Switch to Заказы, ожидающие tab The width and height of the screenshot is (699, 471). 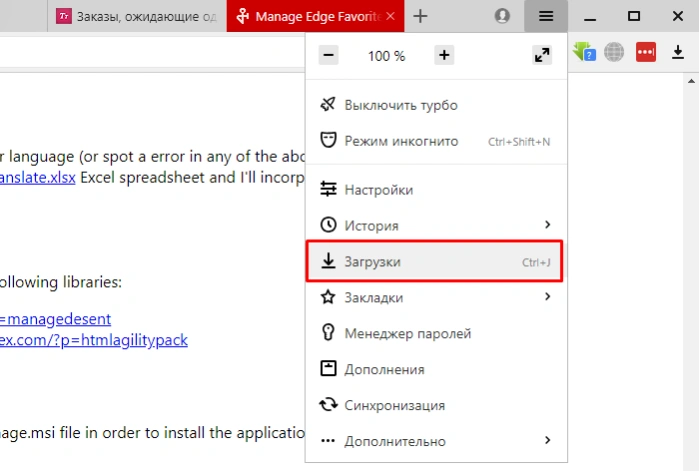click(137, 16)
